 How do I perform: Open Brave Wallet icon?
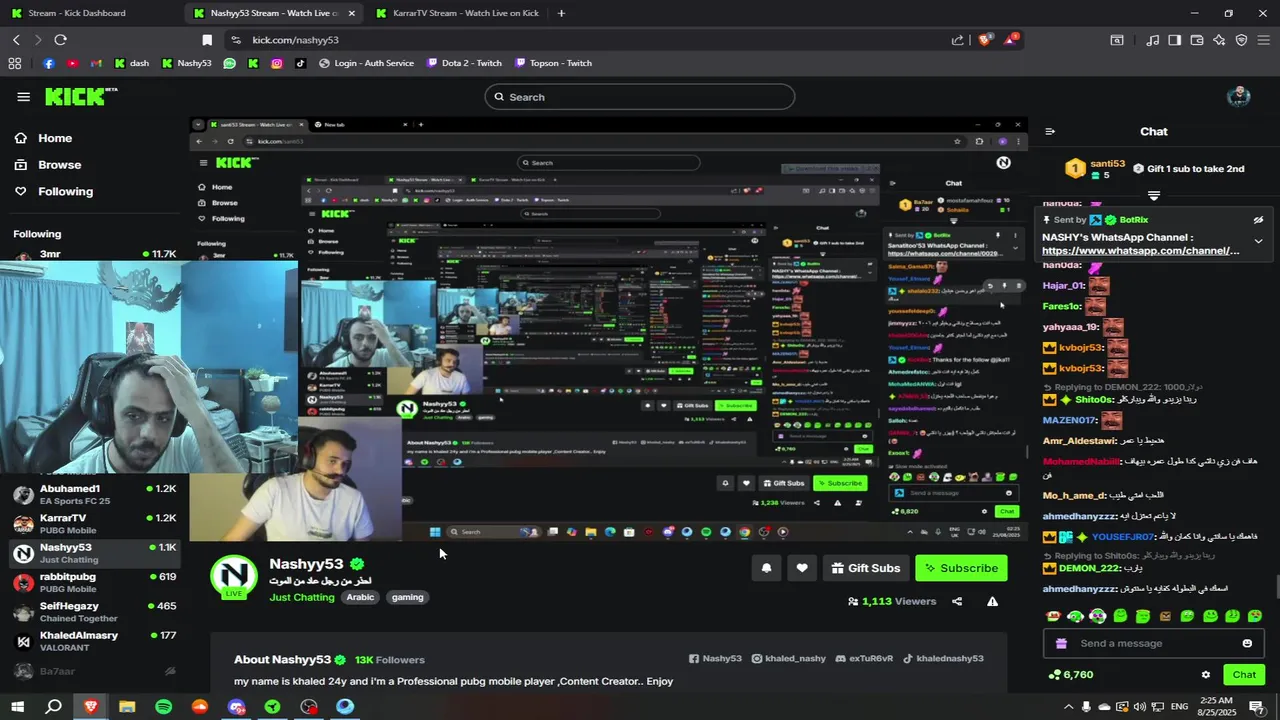tap(1197, 40)
